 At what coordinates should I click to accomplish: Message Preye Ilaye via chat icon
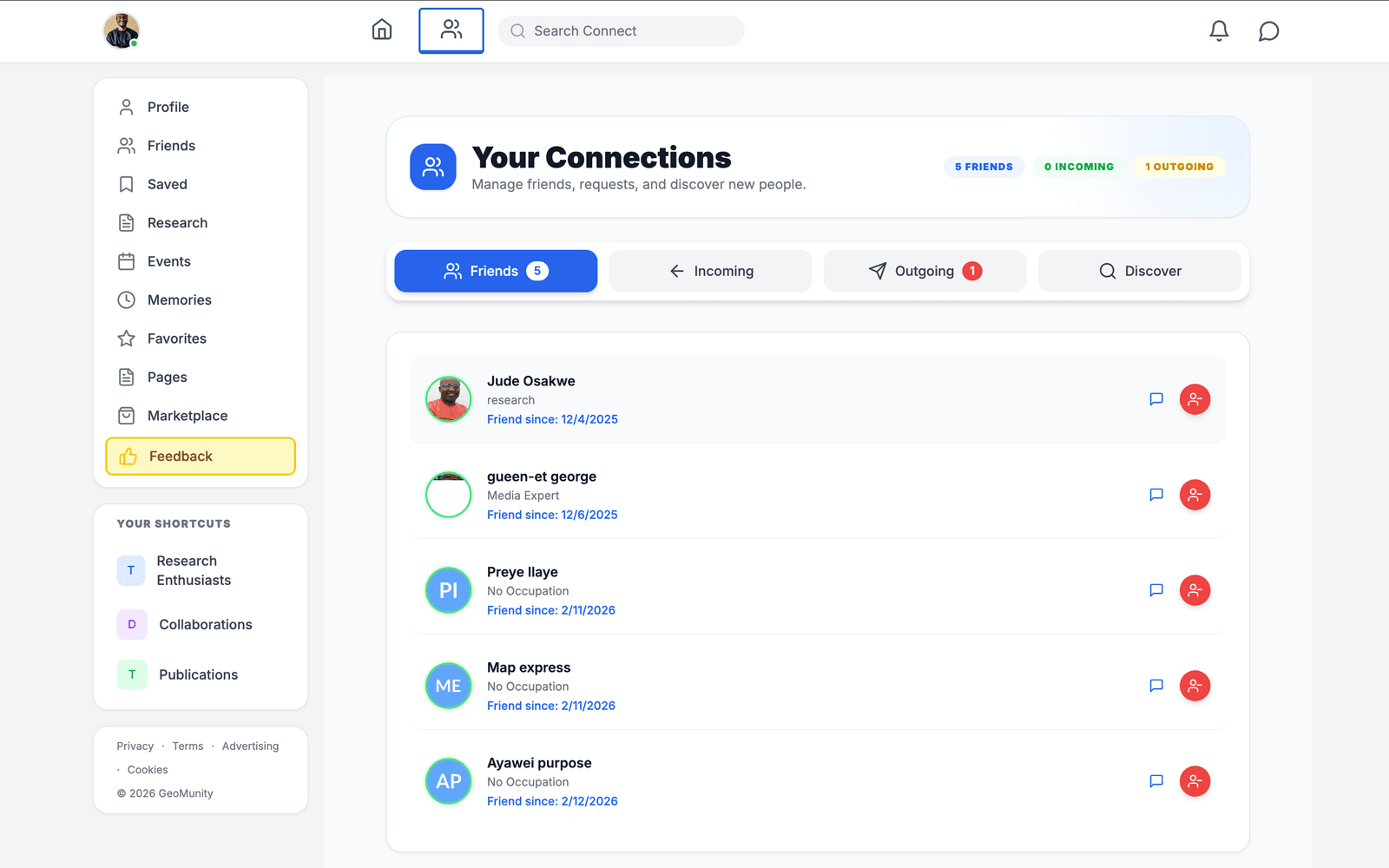point(1156,590)
